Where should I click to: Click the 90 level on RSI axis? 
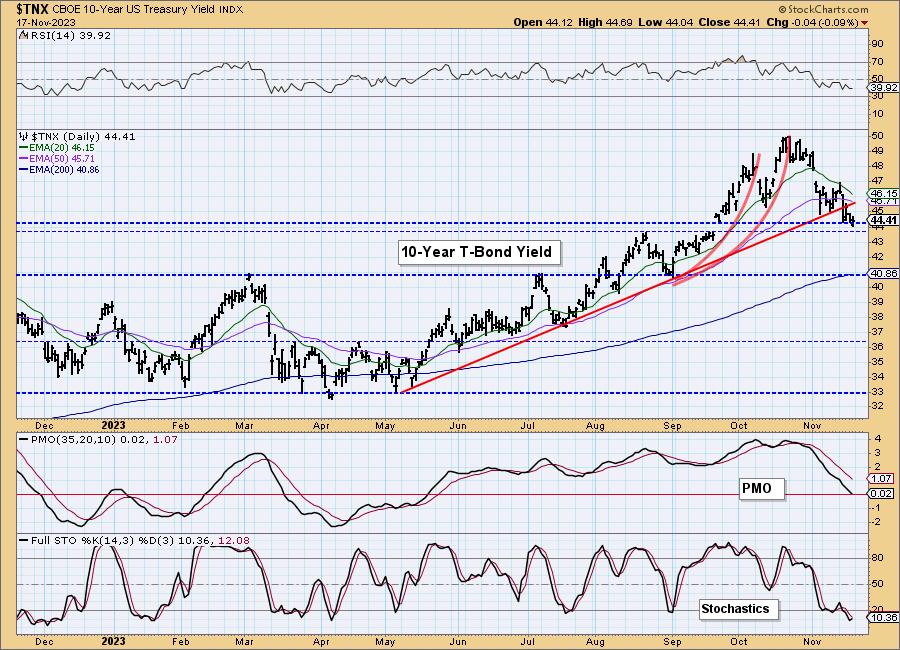tap(877, 44)
